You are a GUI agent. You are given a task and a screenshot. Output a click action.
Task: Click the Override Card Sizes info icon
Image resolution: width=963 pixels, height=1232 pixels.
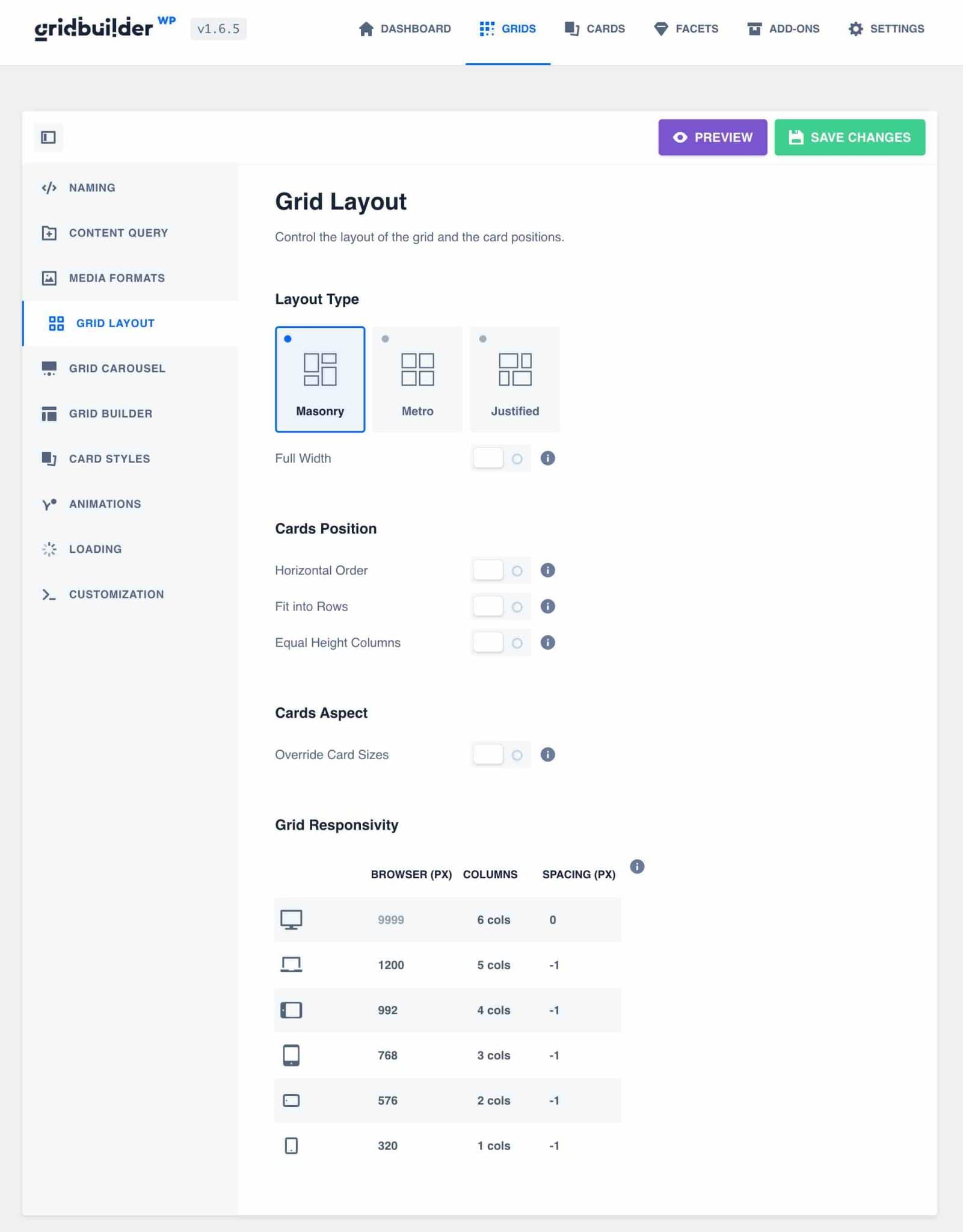tap(547, 754)
